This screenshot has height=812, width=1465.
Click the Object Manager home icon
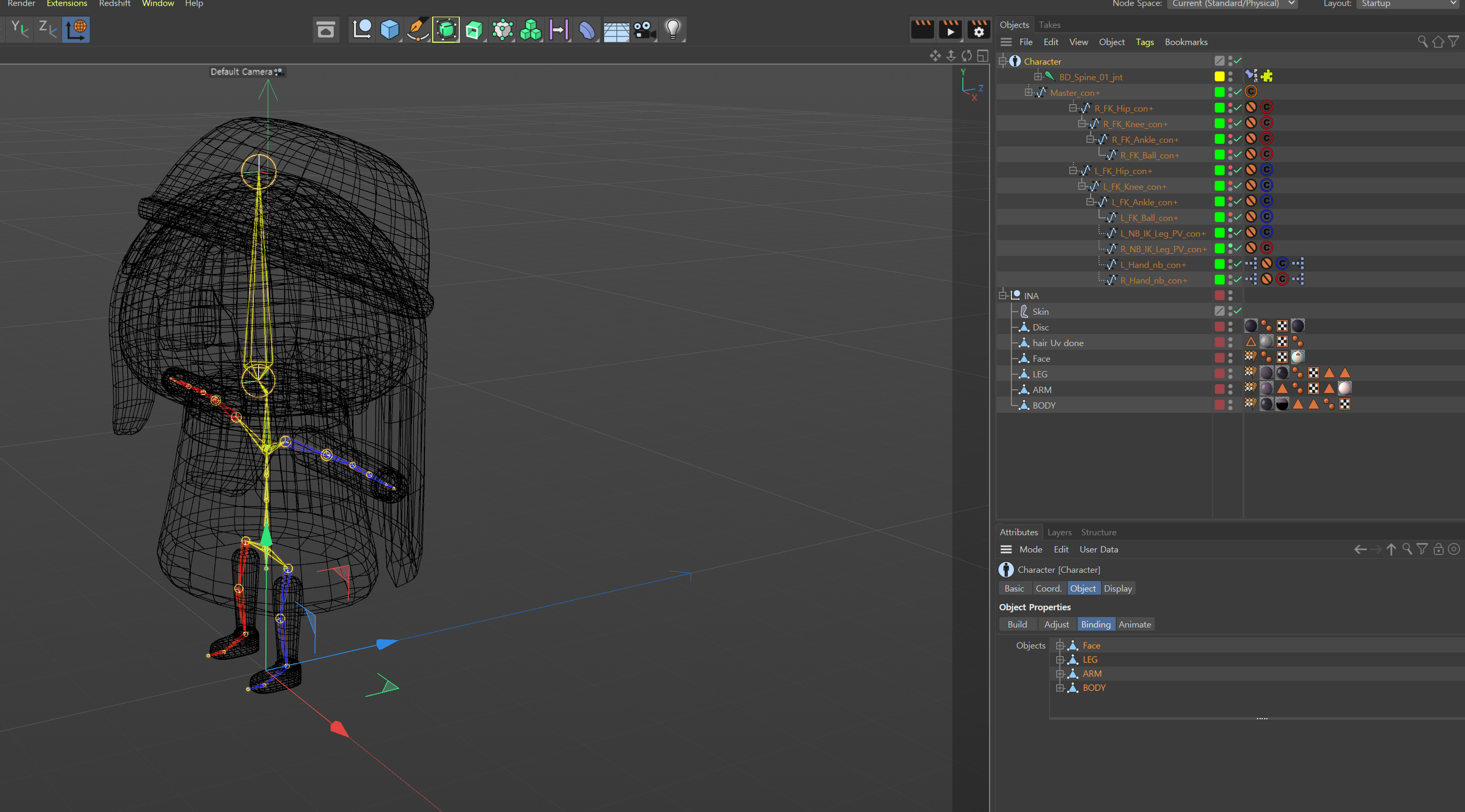tap(1438, 42)
